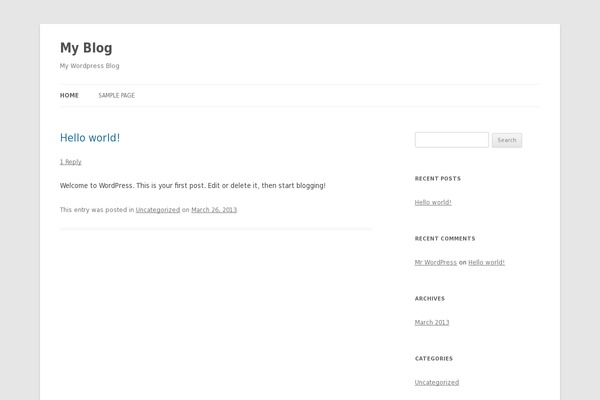Click the Categories widget heading
600x400 pixels.
[434, 359]
